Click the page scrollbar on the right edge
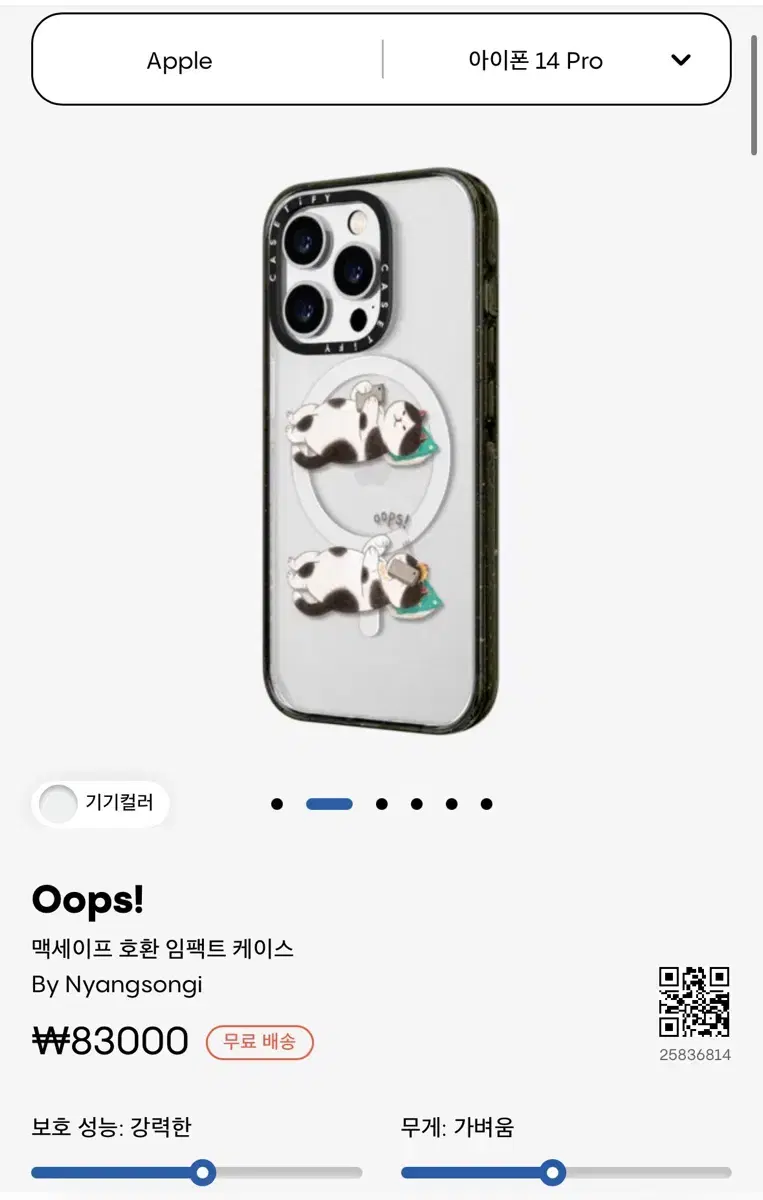Screen dimensions: 763x1200 click(x=754, y=95)
